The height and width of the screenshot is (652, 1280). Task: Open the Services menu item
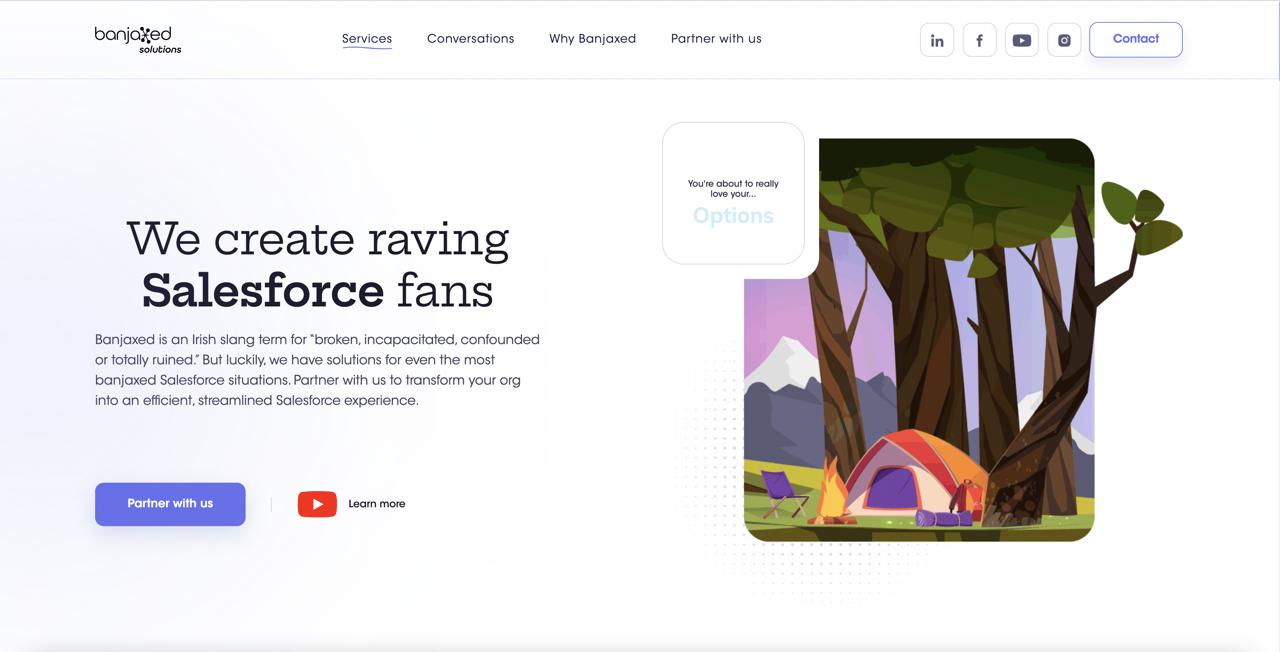367,39
